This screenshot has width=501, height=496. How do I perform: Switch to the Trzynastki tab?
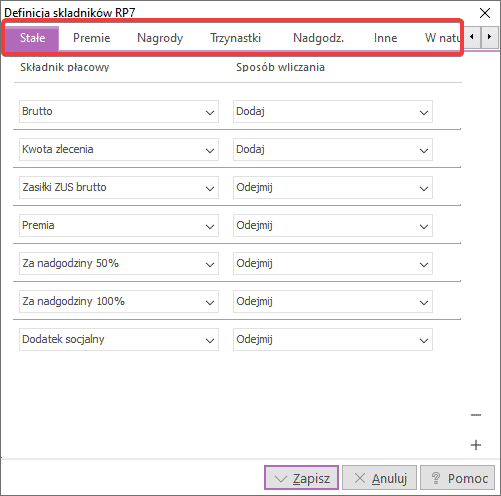tap(235, 38)
